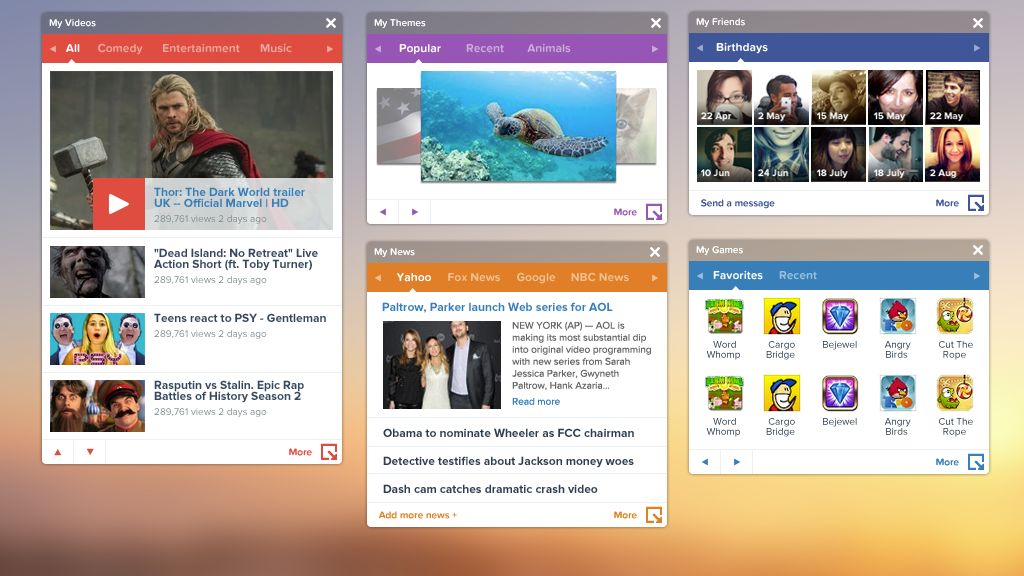Image resolution: width=1024 pixels, height=576 pixels.
Task: Open expand icon in My Friends footer
Action: pos(976,203)
